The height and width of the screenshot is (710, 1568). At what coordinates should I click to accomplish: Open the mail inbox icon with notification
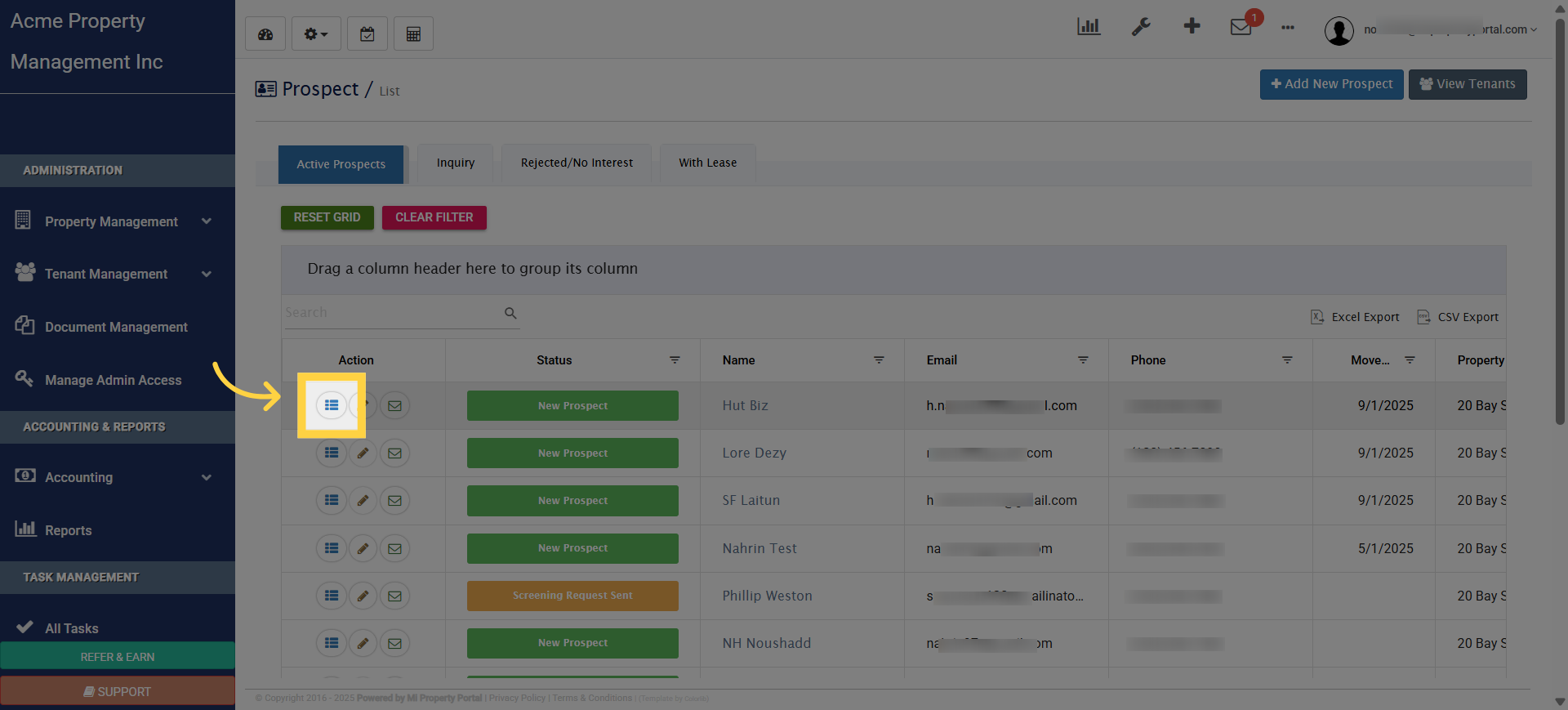(1241, 27)
